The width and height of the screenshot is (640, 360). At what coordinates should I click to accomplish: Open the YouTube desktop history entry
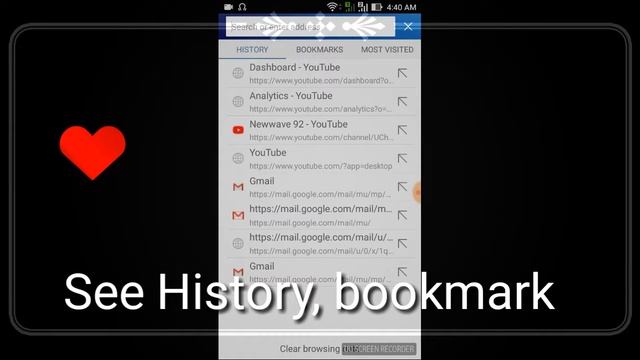[x=320, y=158]
